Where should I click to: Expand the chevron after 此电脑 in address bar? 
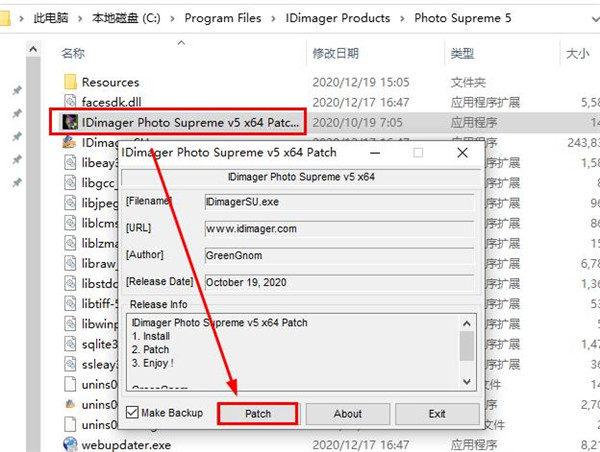pos(80,18)
